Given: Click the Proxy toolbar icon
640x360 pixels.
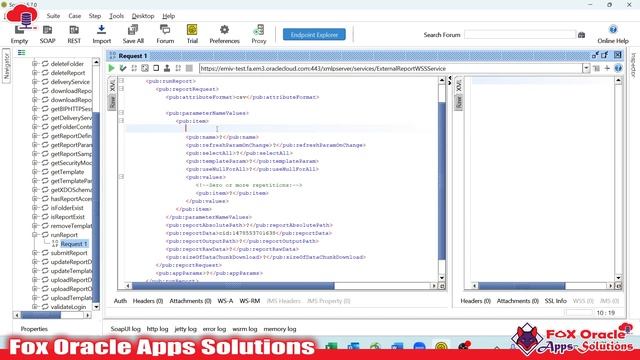Looking at the screenshot, I should coord(258,30).
